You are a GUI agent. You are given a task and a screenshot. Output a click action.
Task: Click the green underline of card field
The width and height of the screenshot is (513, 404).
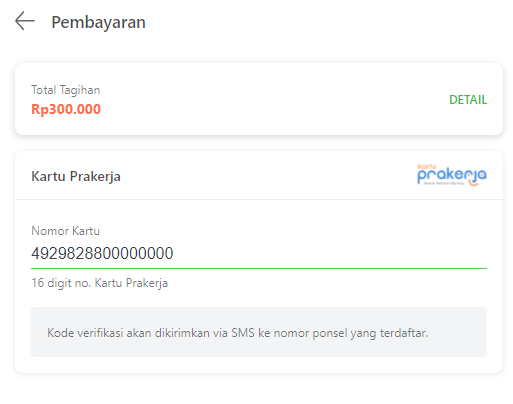[259, 268]
